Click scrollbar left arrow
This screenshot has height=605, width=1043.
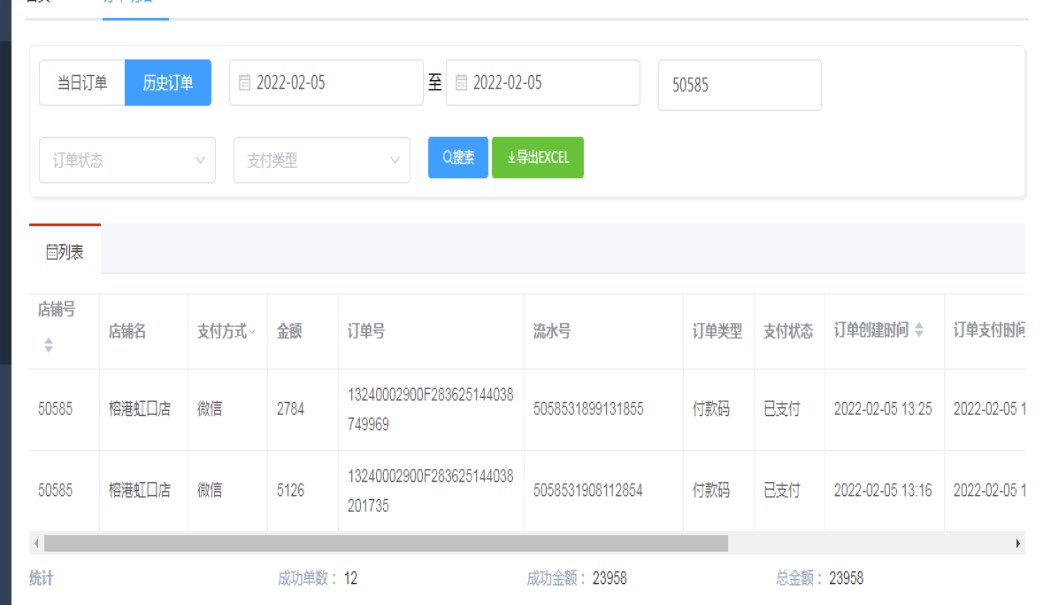click(37, 543)
